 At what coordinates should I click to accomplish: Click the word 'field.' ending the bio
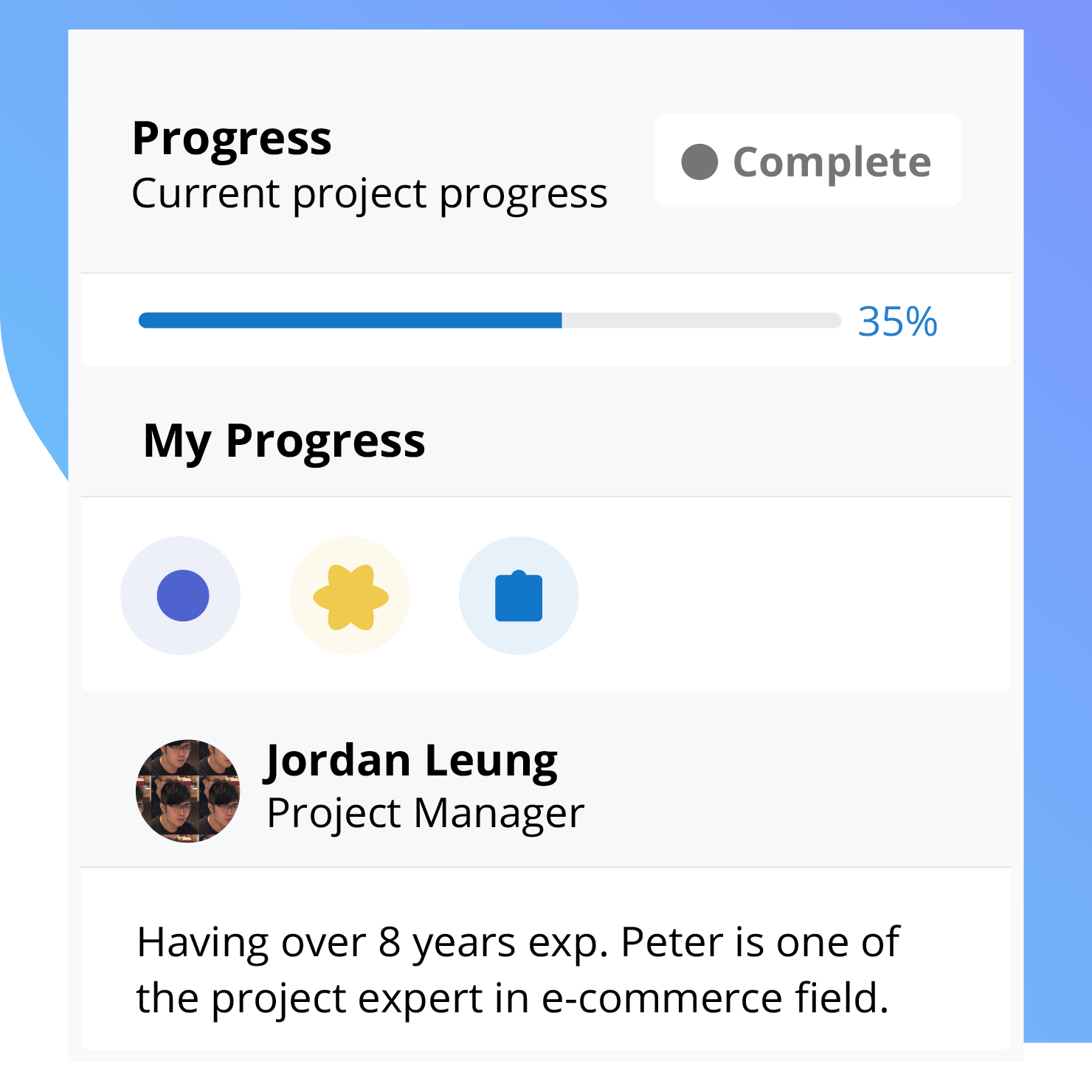(x=842, y=998)
